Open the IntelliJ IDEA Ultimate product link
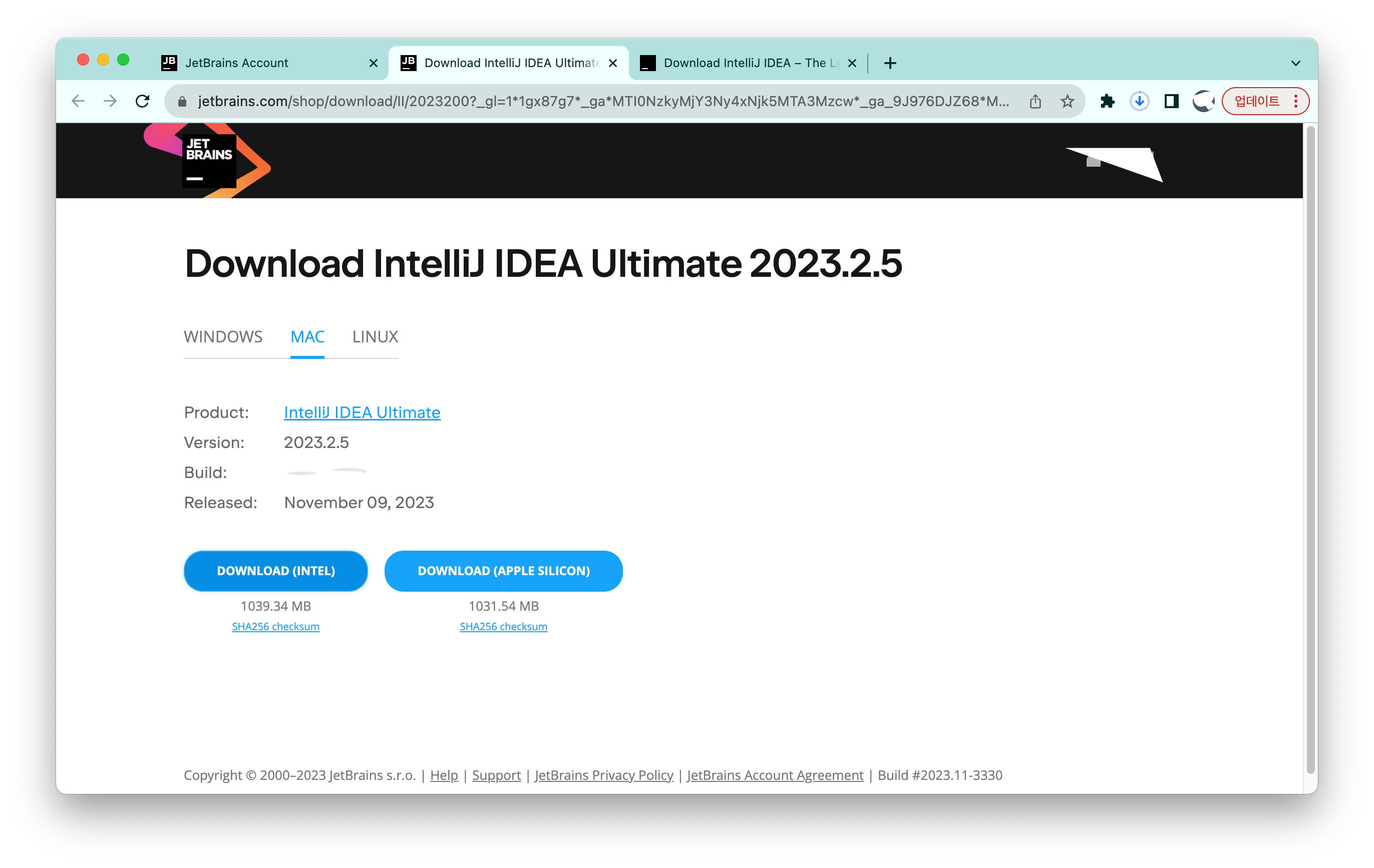Screen dimensions: 1374x868 [362, 412]
